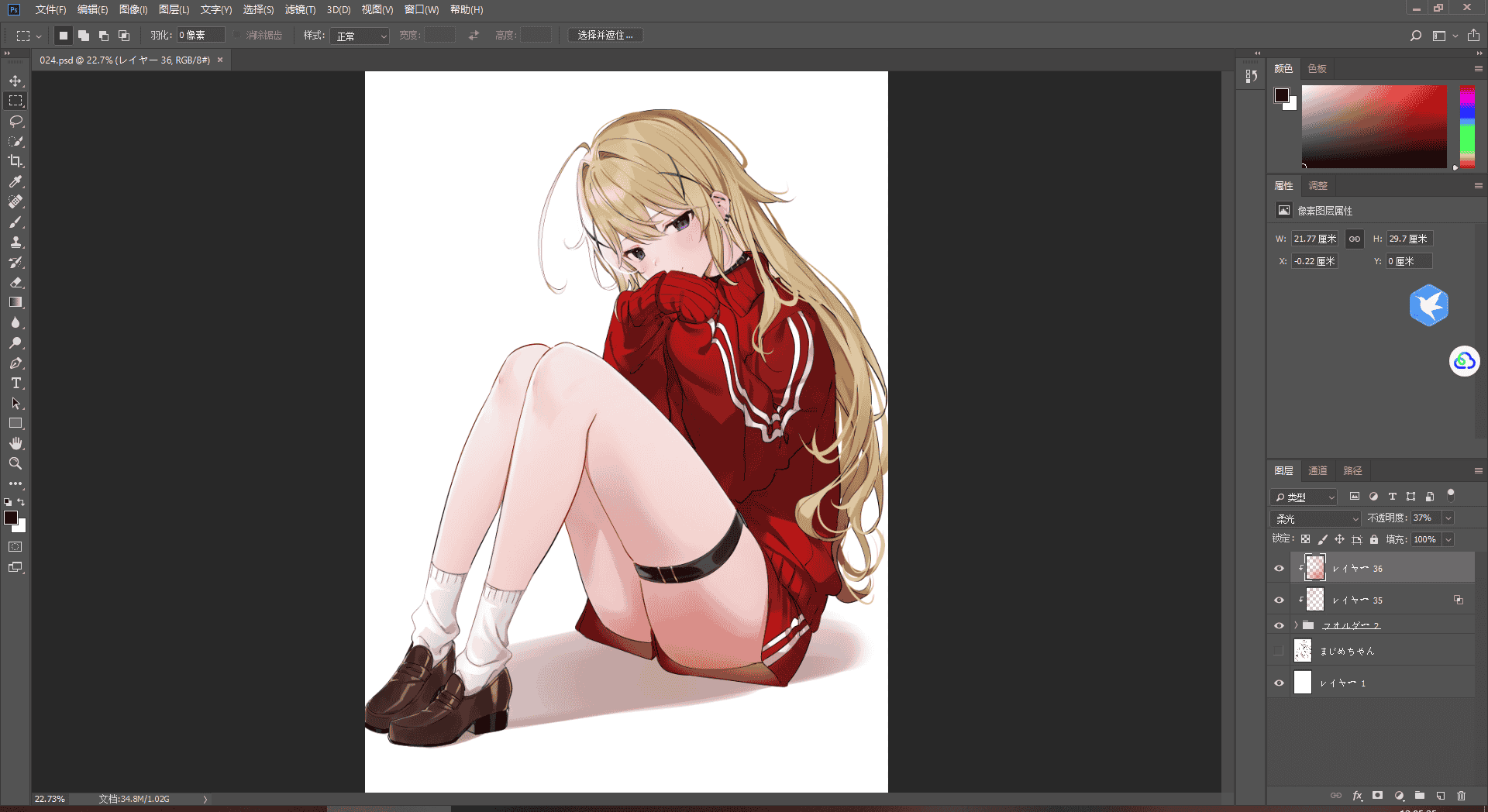Expand the フォルダー 2 group

(1296, 625)
